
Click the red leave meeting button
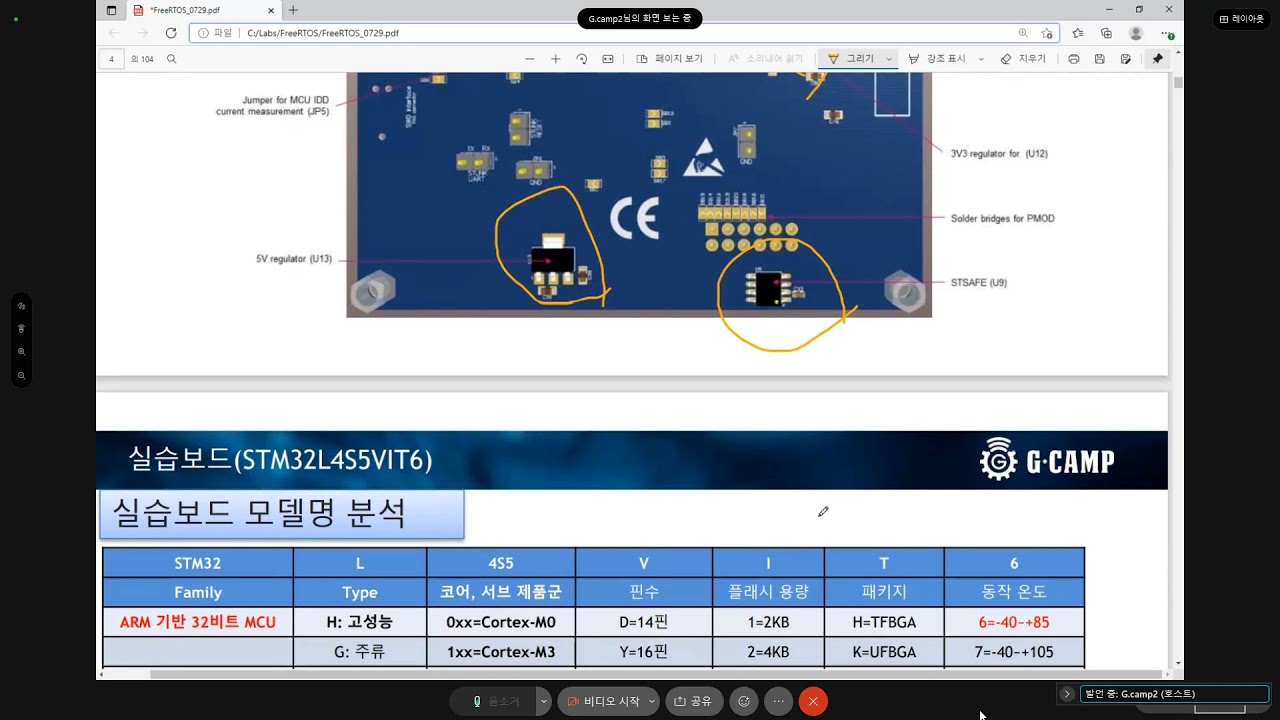[813, 702]
